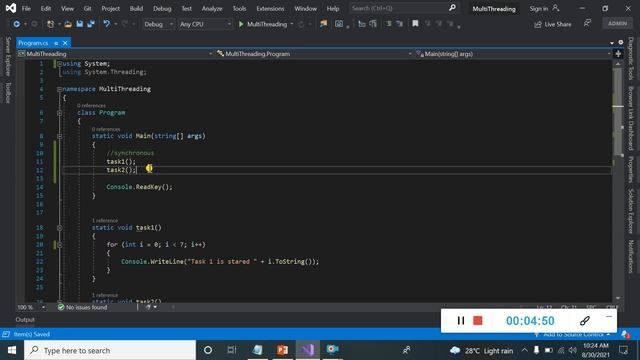The width and height of the screenshot is (640, 360).
Task: Click the Sign in link
Action: 539,8
